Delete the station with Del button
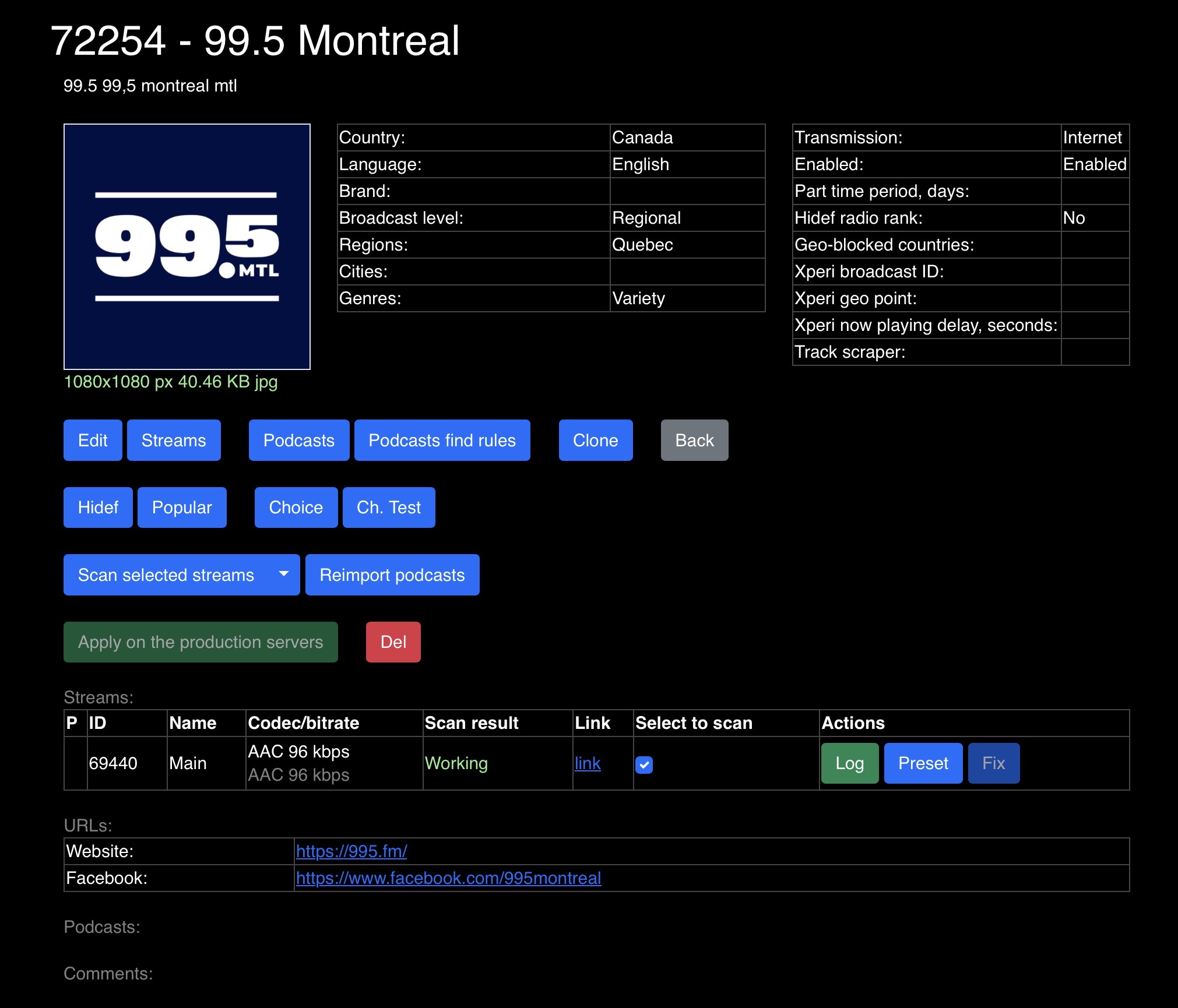The height and width of the screenshot is (1008, 1178). click(x=393, y=642)
